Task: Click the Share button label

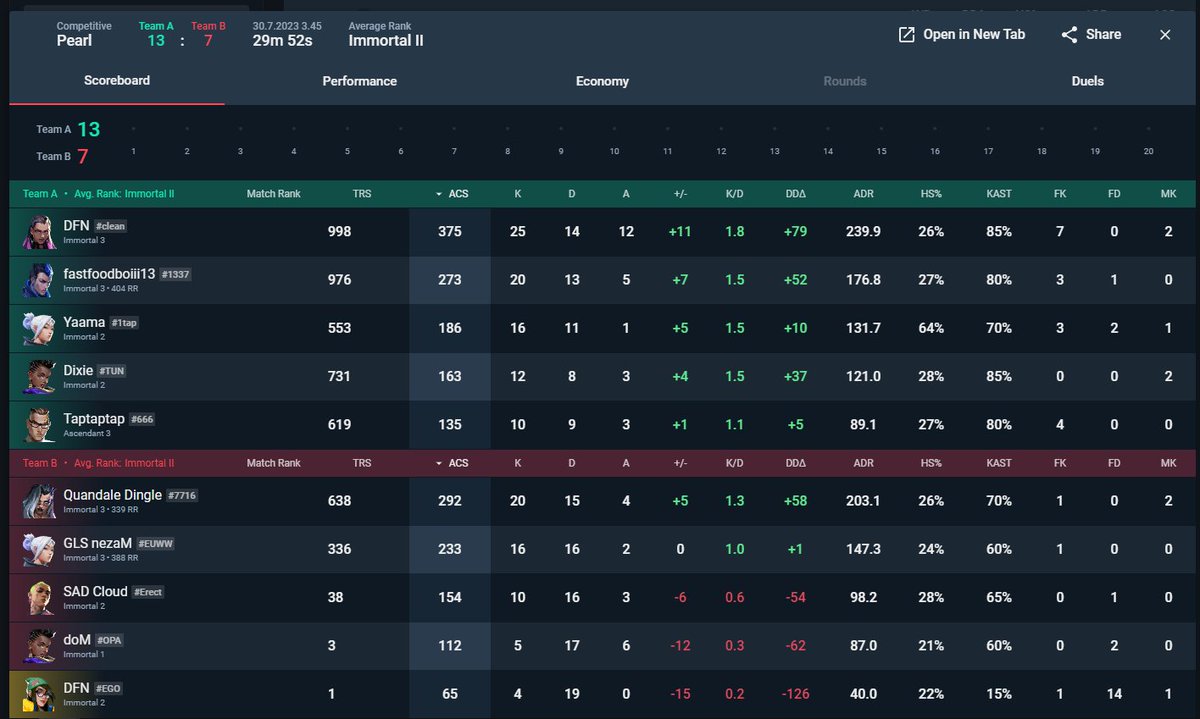Action: click(1103, 34)
